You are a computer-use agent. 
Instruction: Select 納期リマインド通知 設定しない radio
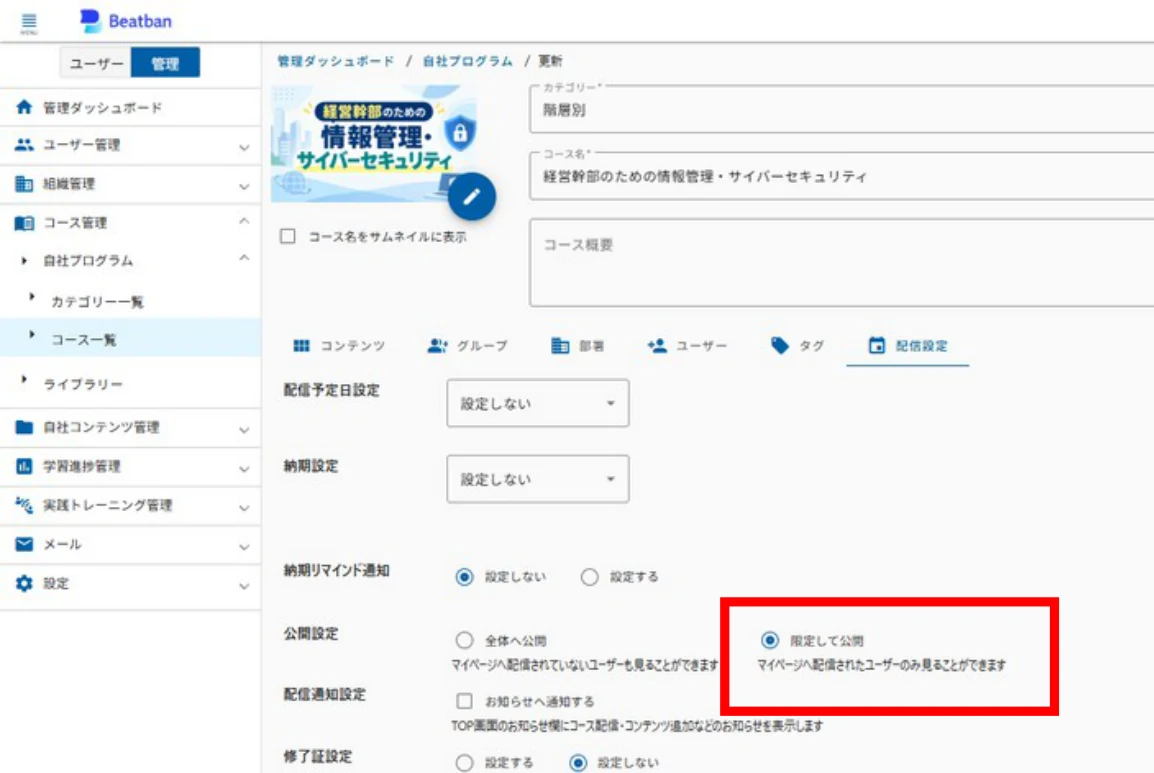click(464, 576)
